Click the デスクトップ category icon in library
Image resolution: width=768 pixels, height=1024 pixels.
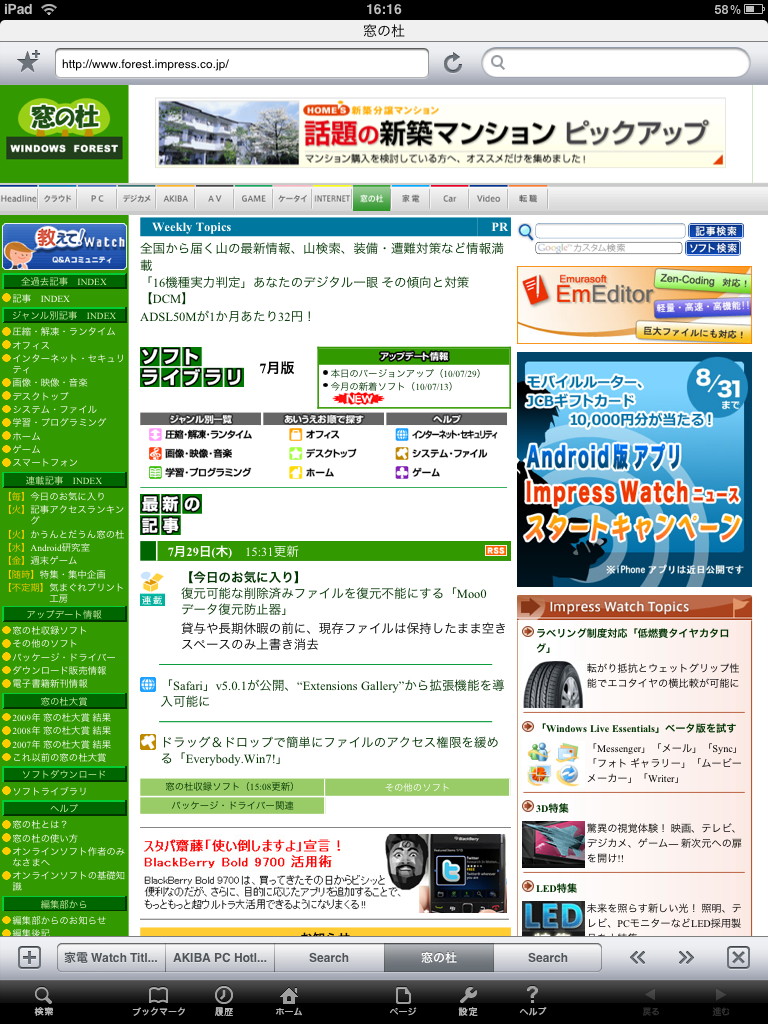[x=295, y=453]
